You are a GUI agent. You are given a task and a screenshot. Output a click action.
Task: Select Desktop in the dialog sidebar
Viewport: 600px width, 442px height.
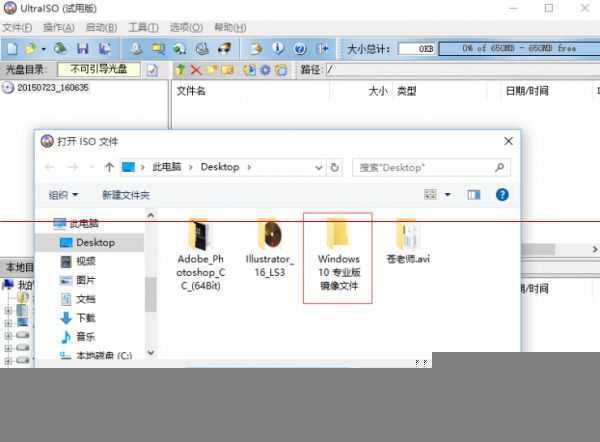[x=88, y=243]
